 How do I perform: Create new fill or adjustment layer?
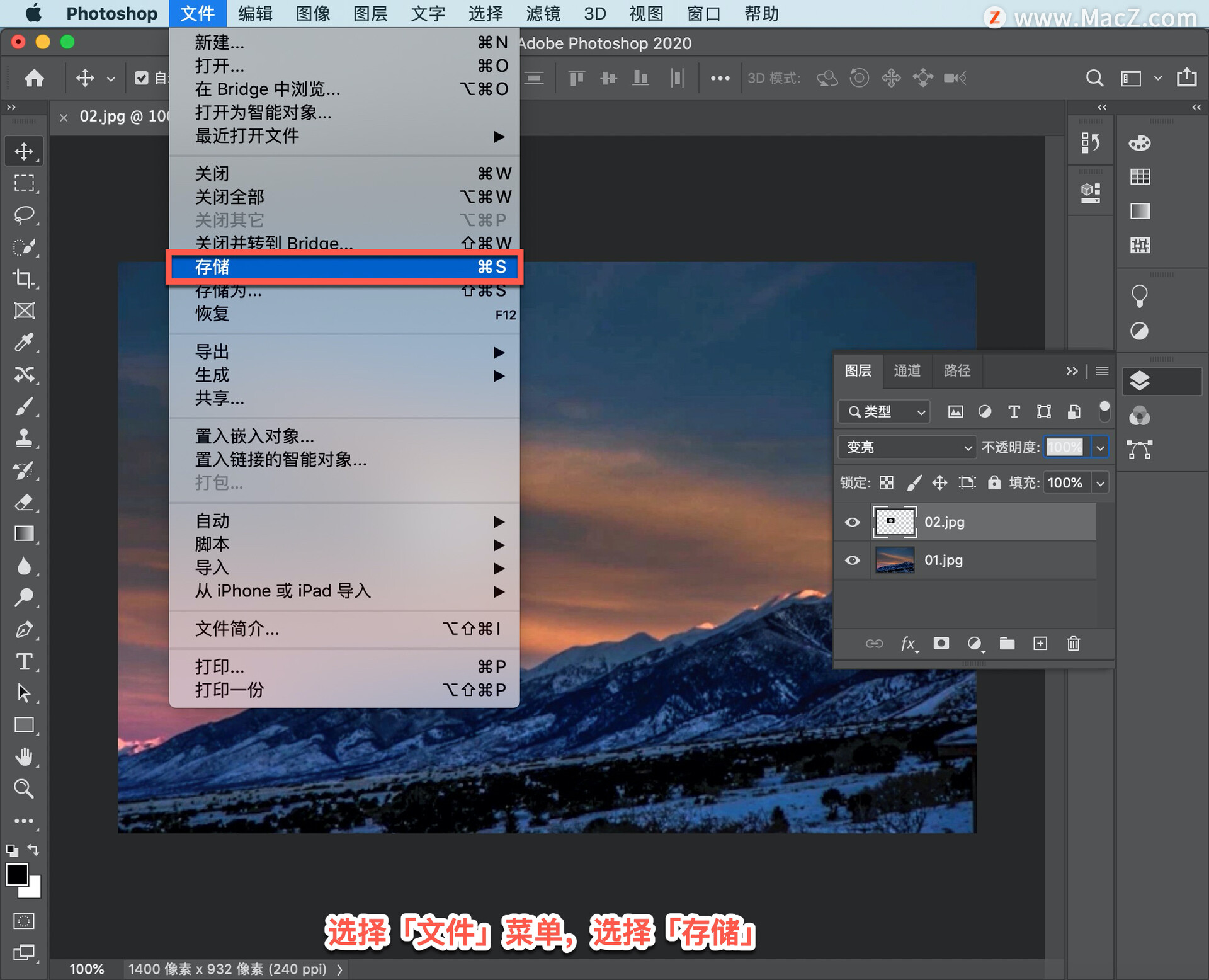(974, 643)
